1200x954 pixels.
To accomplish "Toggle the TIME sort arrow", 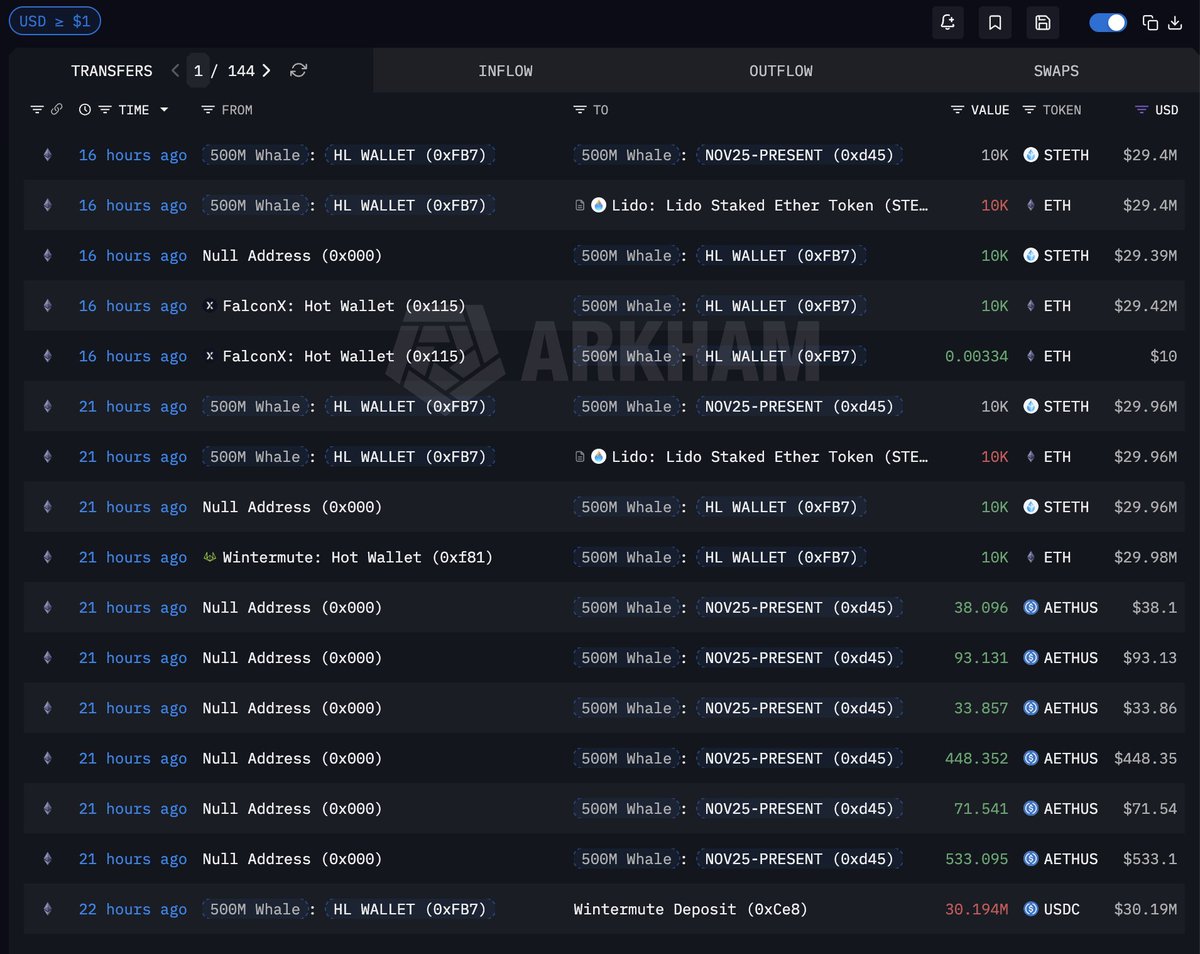I will pos(164,110).
